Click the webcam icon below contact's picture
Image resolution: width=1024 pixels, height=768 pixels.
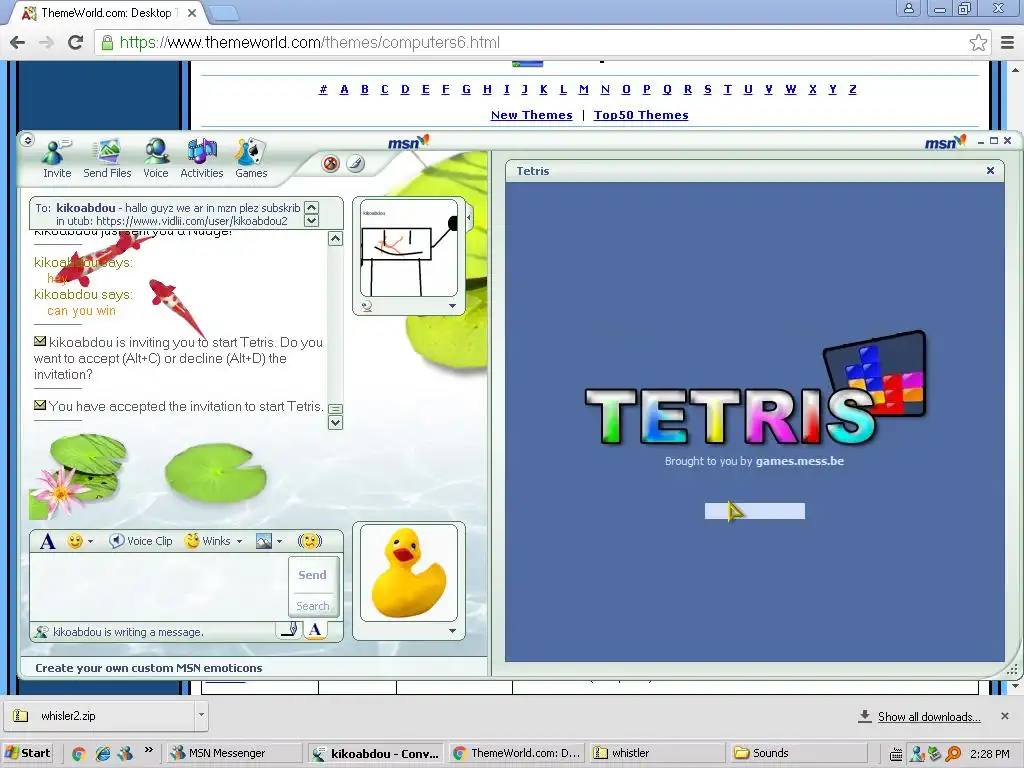pyautogui.click(x=367, y=306)
